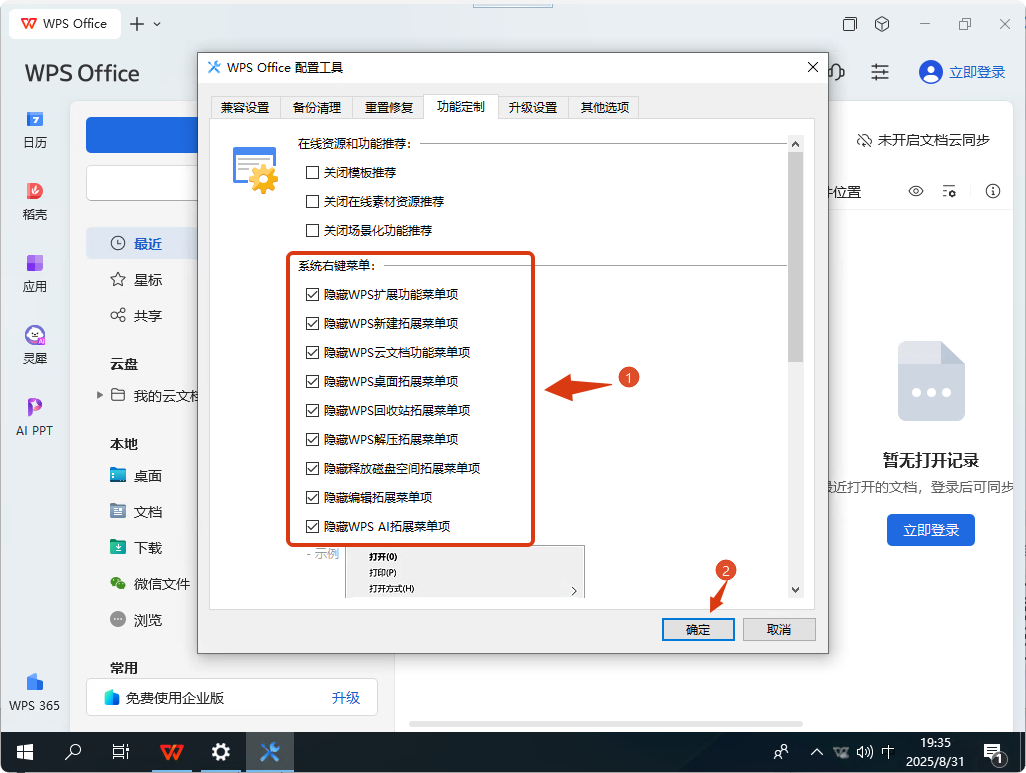Launch AI PPT from the sidebar
This screenshot has width=1026, height=773.
point(35,417)
